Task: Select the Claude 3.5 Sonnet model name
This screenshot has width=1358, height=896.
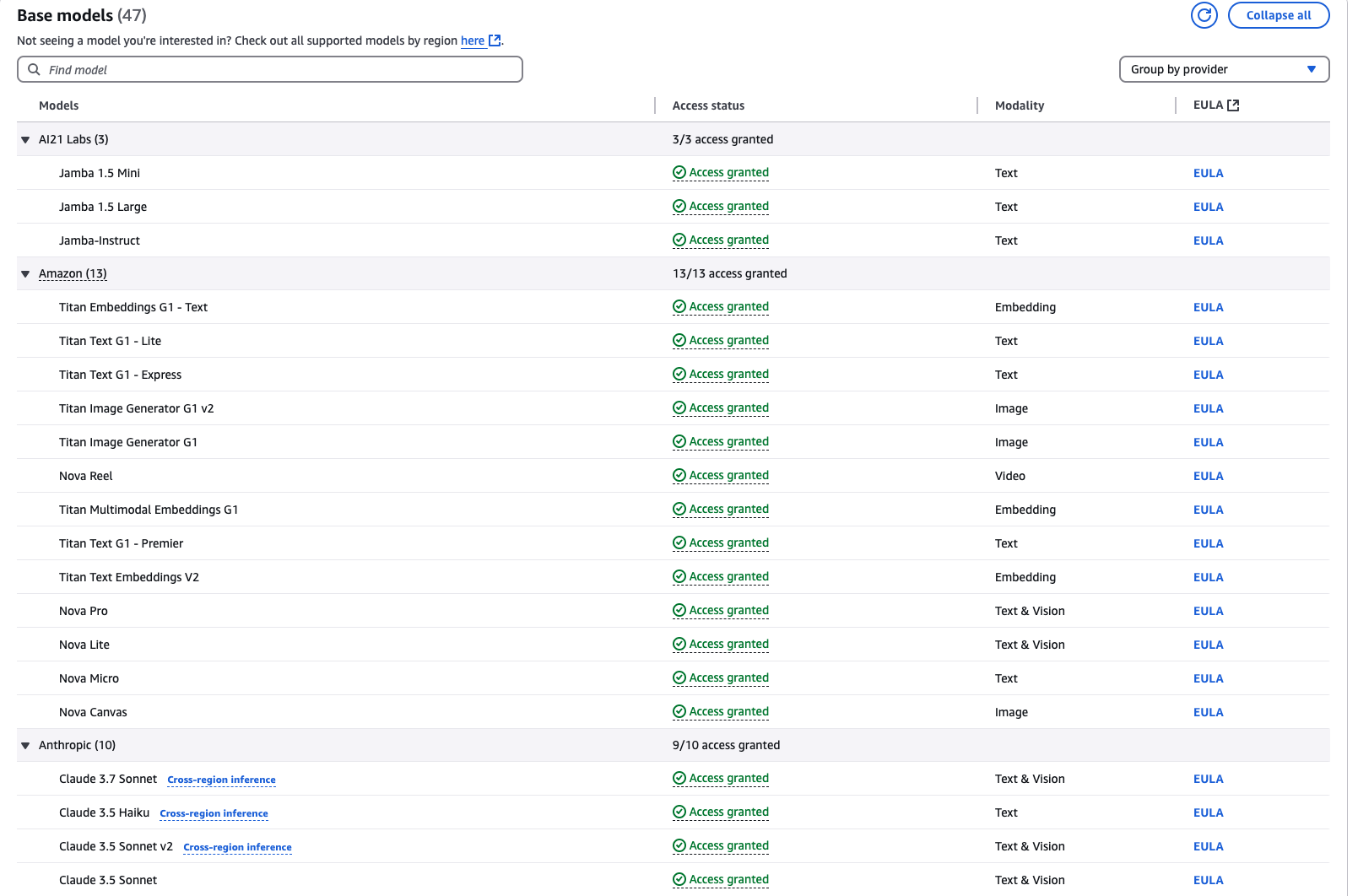Action: click(x=108, y=880)
